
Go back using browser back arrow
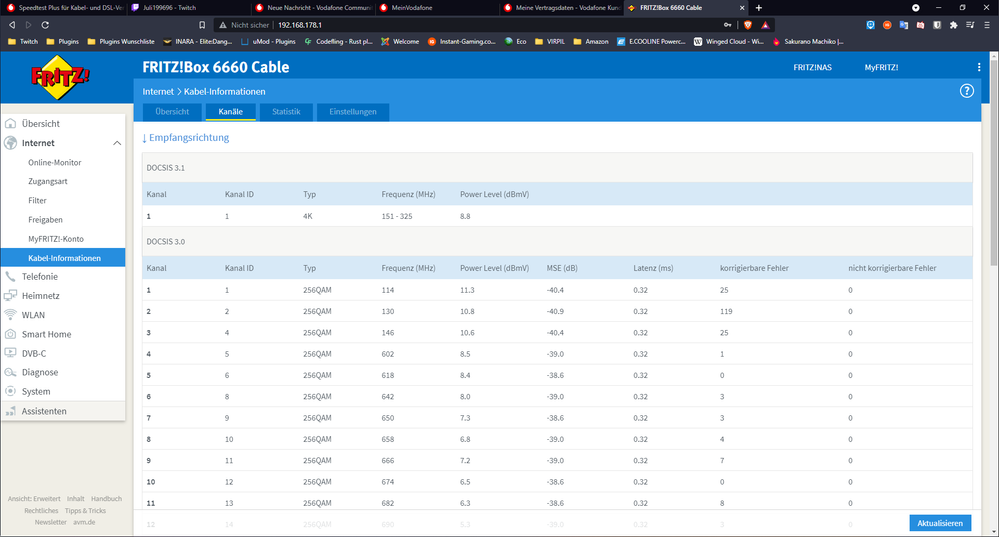click(x=11, y=25)
